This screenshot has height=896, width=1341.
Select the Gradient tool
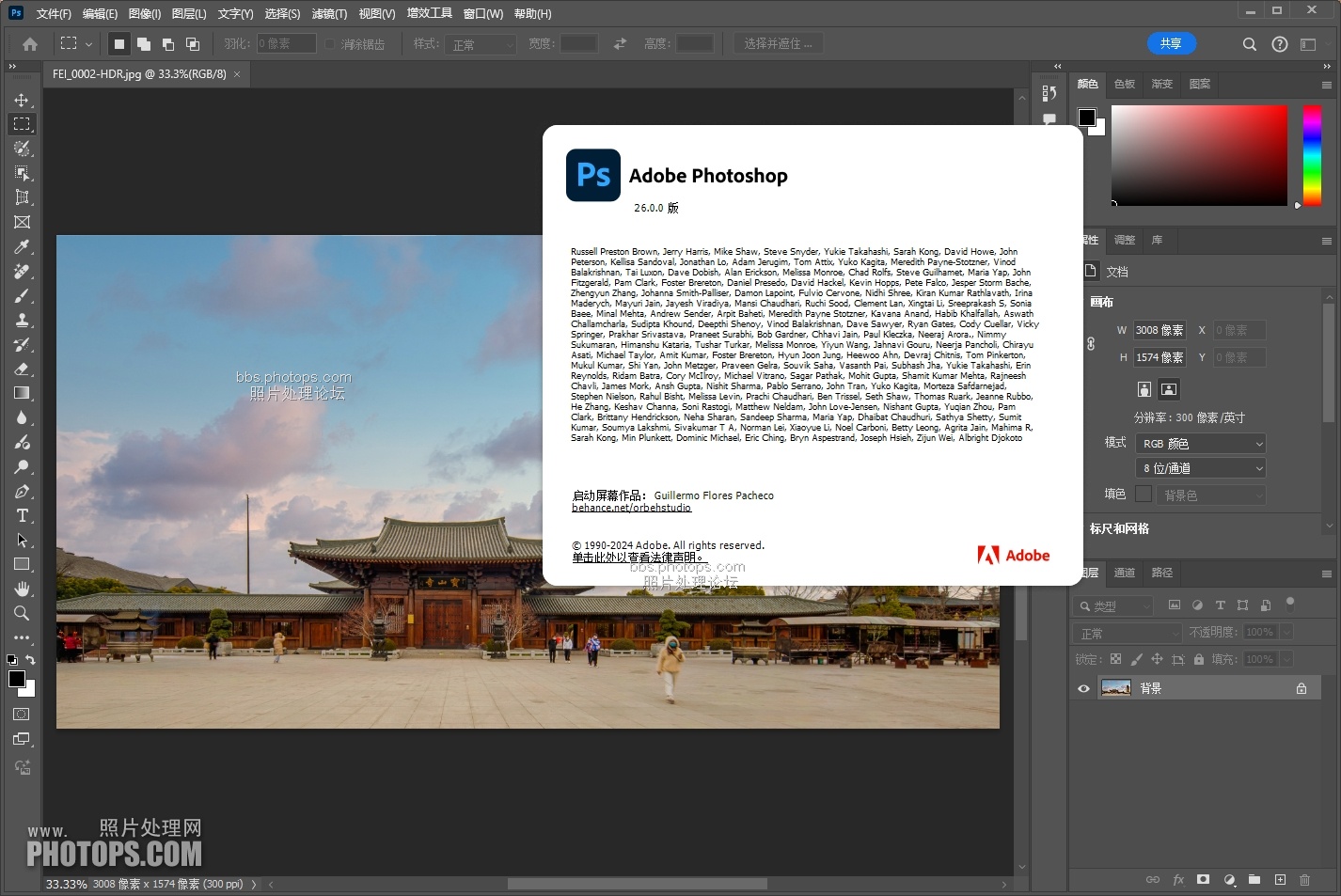(x=22, y=393)
